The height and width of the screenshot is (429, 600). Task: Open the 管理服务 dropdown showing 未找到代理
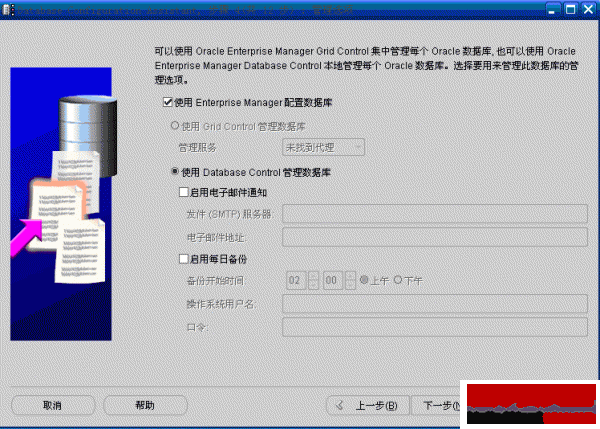(323, 147)
